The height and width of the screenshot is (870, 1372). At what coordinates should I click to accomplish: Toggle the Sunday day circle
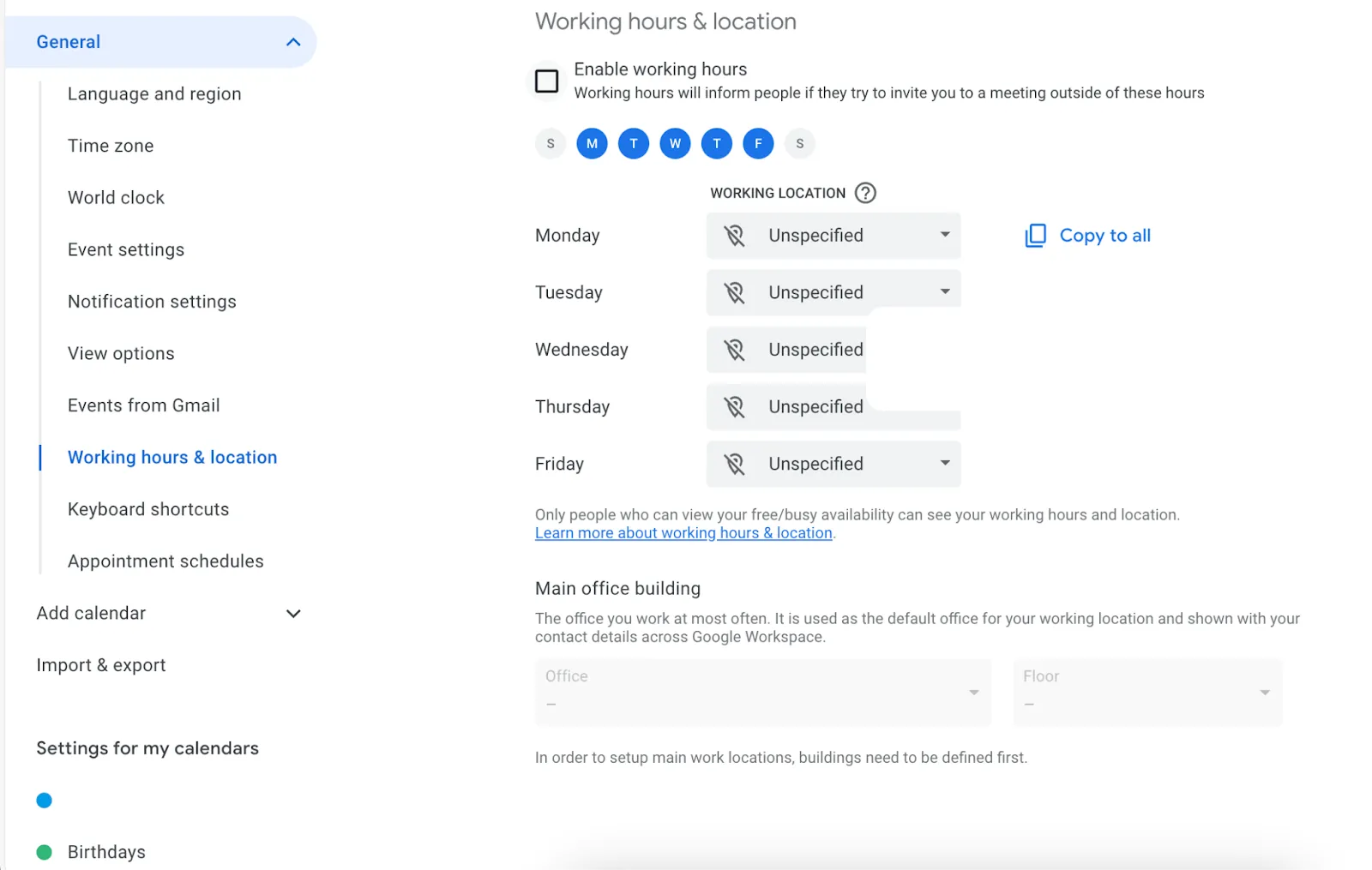pos(551,143)
